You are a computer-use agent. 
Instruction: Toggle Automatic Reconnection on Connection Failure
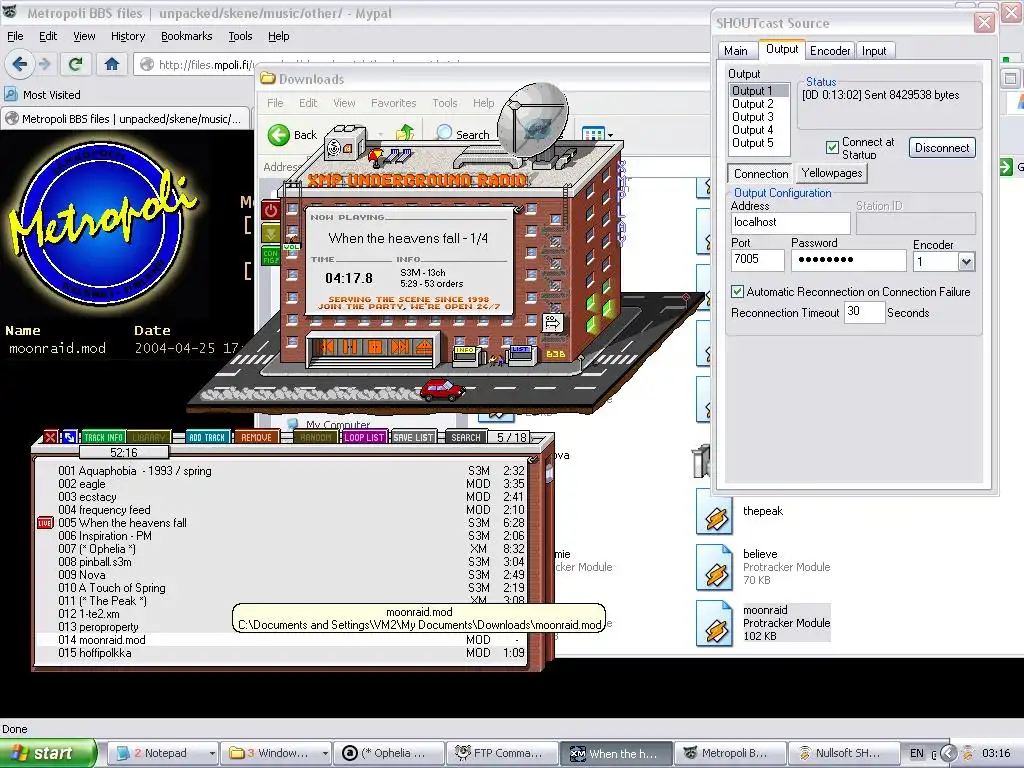737,292
